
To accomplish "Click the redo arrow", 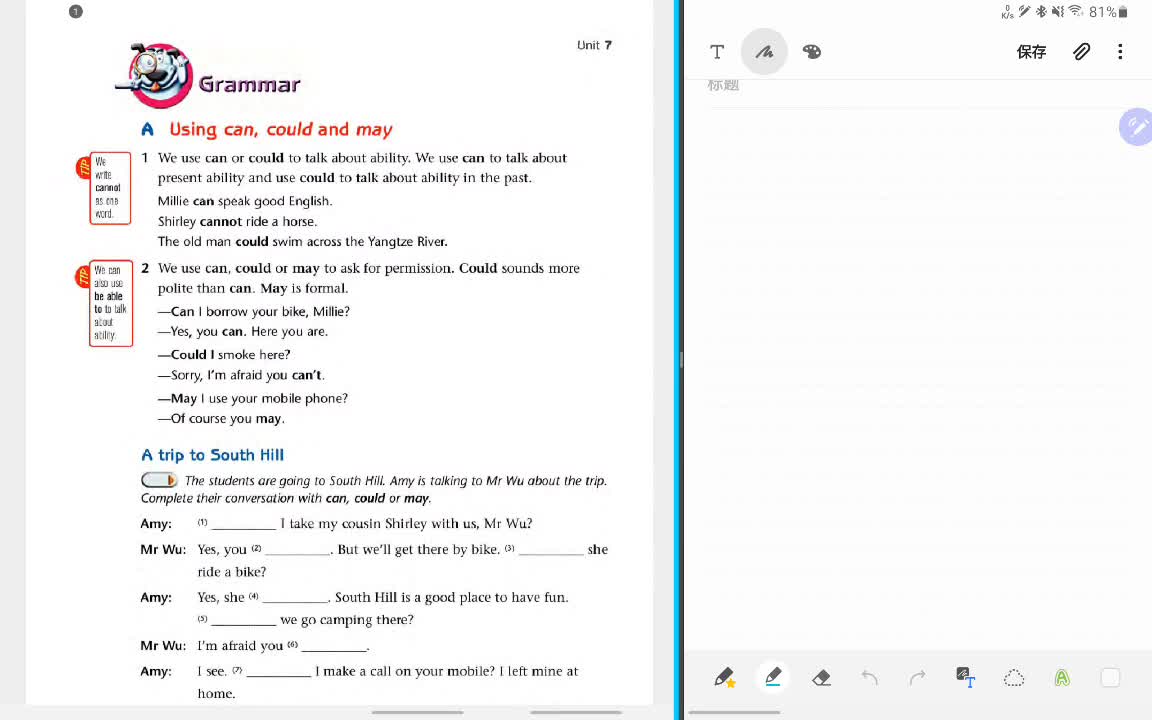I will (x=918, y=677).
